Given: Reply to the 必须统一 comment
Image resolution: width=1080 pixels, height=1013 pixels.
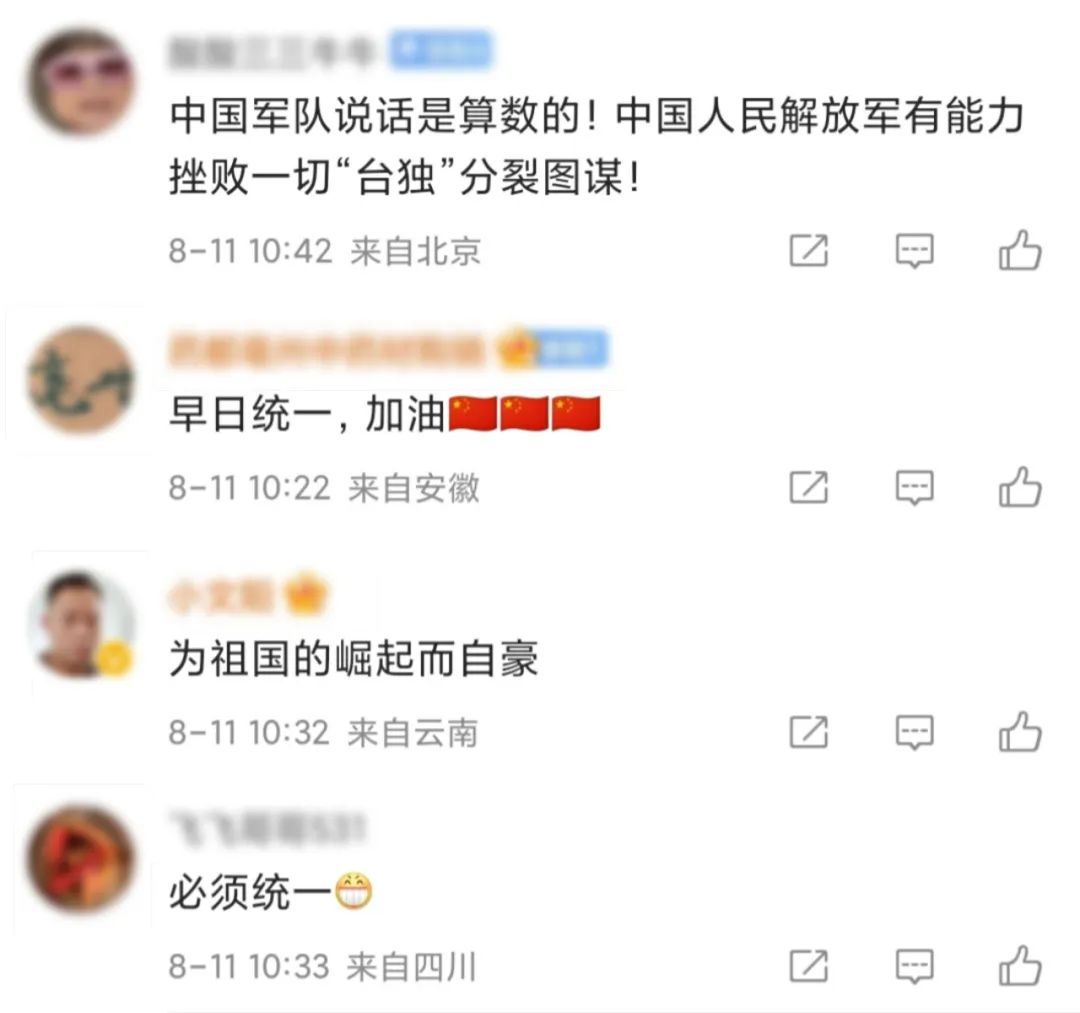Looking at the screenshot, I should tap(914, 966).
